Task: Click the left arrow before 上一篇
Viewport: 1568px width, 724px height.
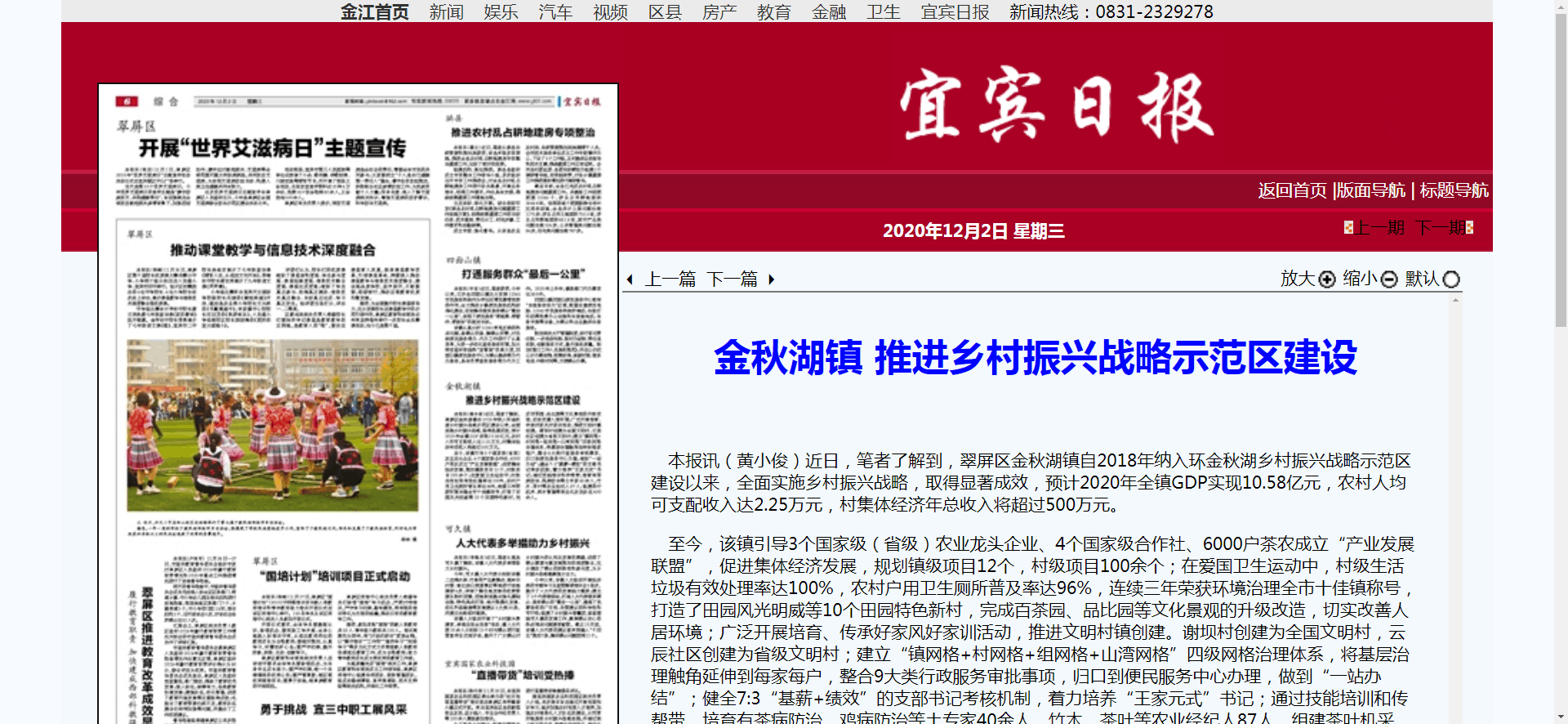Action: click(630, 279)
